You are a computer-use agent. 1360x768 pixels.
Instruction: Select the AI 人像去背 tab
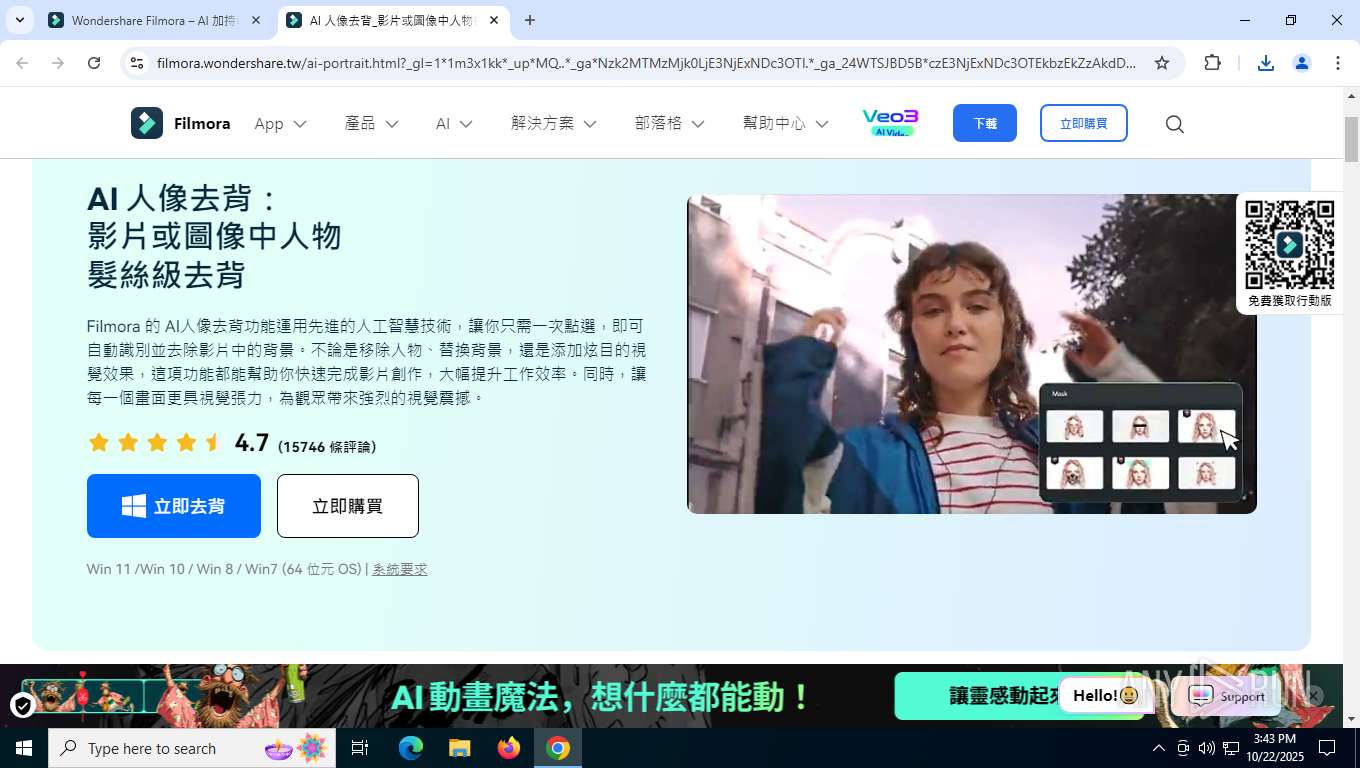[391, 20]
